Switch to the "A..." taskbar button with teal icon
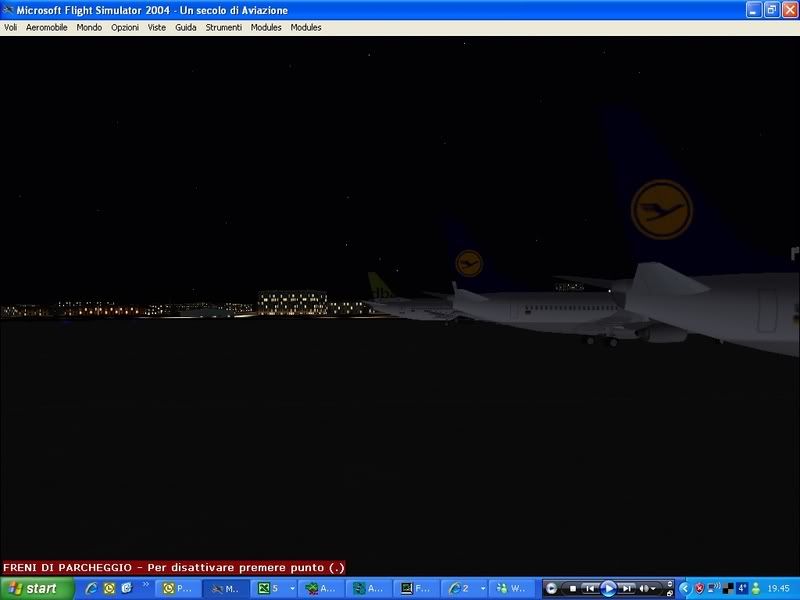Screen dimensions: 800x600 [x=370, y=589]
